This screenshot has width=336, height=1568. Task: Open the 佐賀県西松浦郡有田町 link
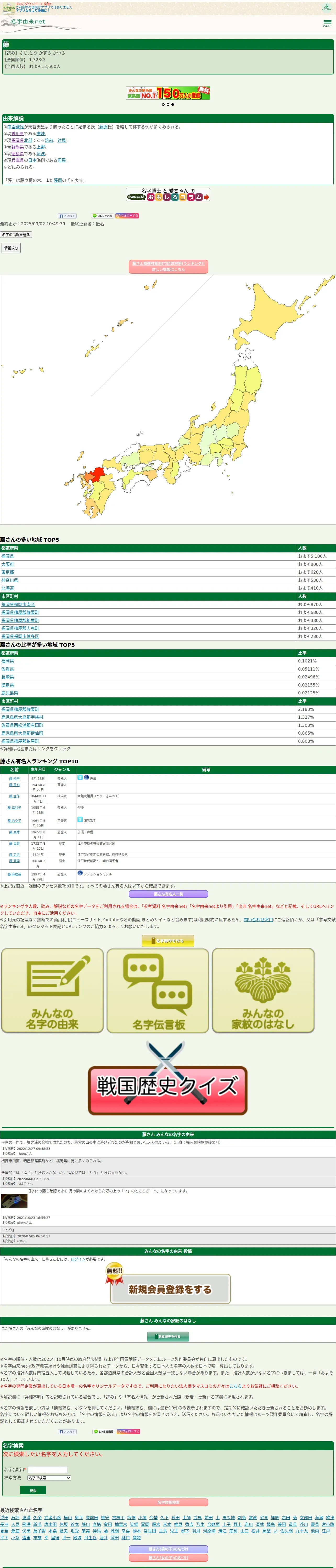pyautogui.click(x=22, y=725)
